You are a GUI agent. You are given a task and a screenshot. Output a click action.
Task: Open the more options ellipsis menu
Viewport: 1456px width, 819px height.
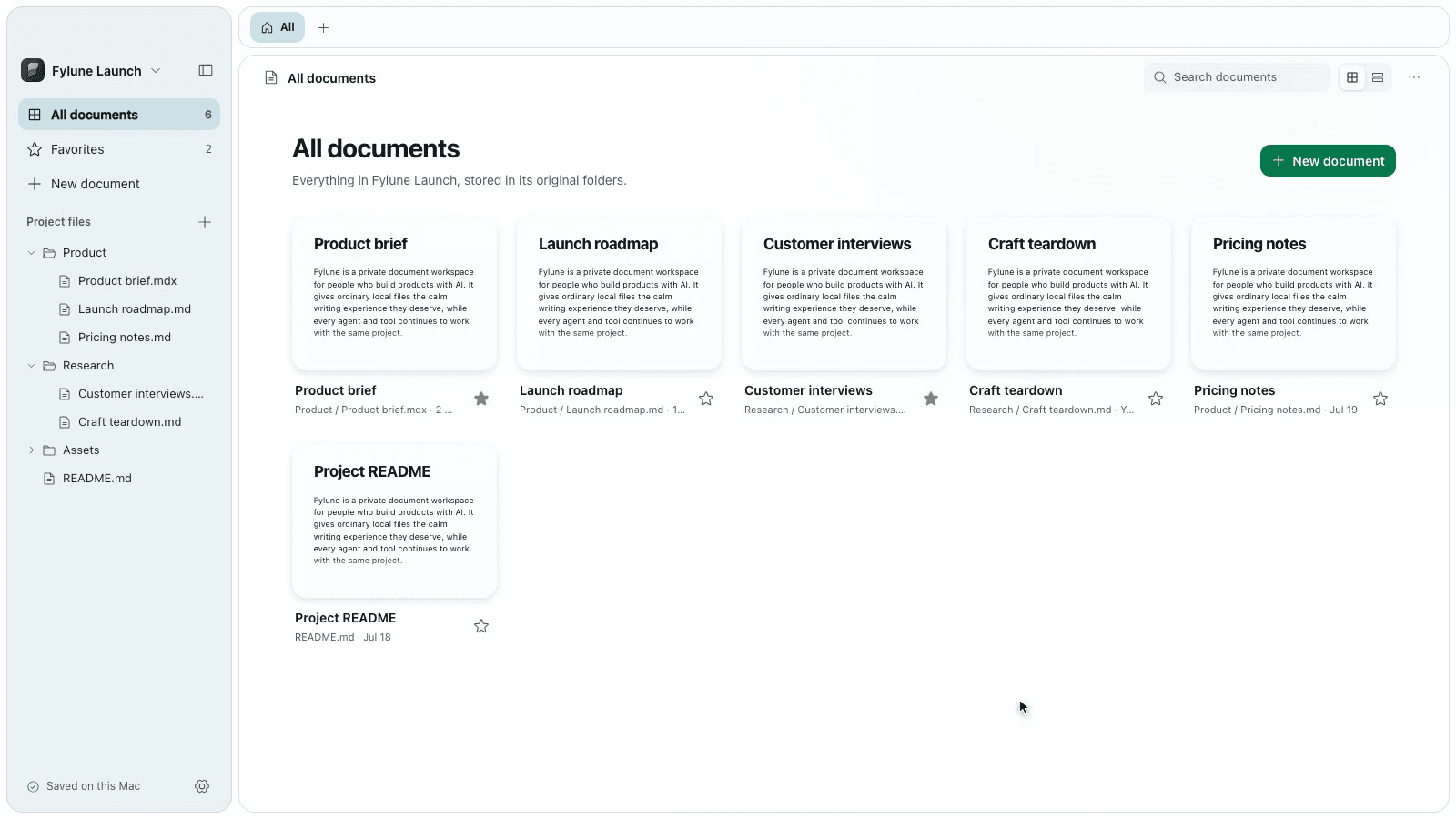tap(1414, 77)
